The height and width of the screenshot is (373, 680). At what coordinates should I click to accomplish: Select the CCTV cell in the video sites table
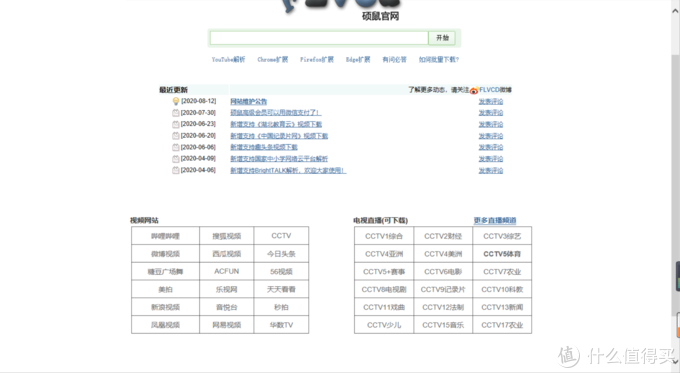pyautogui.click(x=281, y=236)
